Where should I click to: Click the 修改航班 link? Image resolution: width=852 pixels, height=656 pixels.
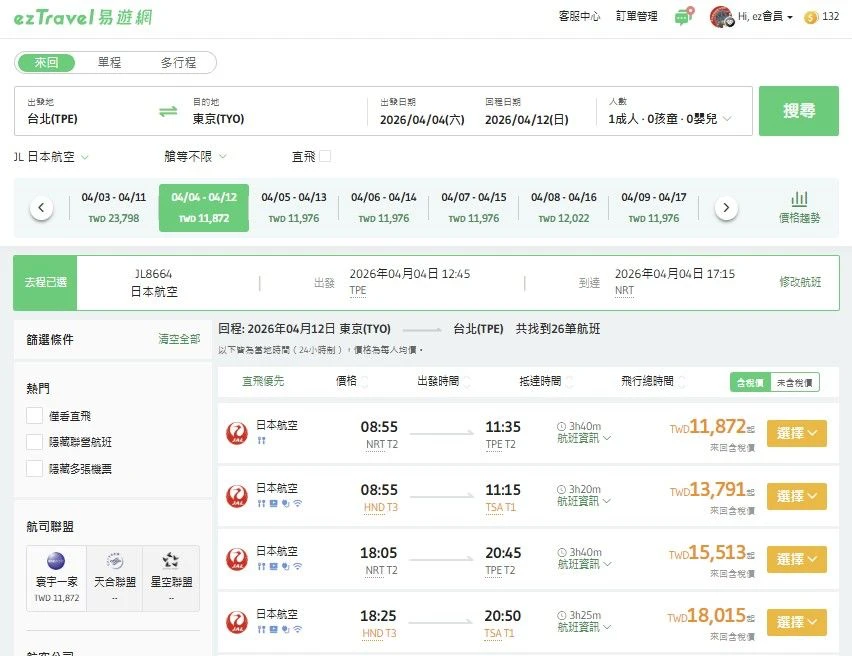(800, 282)
